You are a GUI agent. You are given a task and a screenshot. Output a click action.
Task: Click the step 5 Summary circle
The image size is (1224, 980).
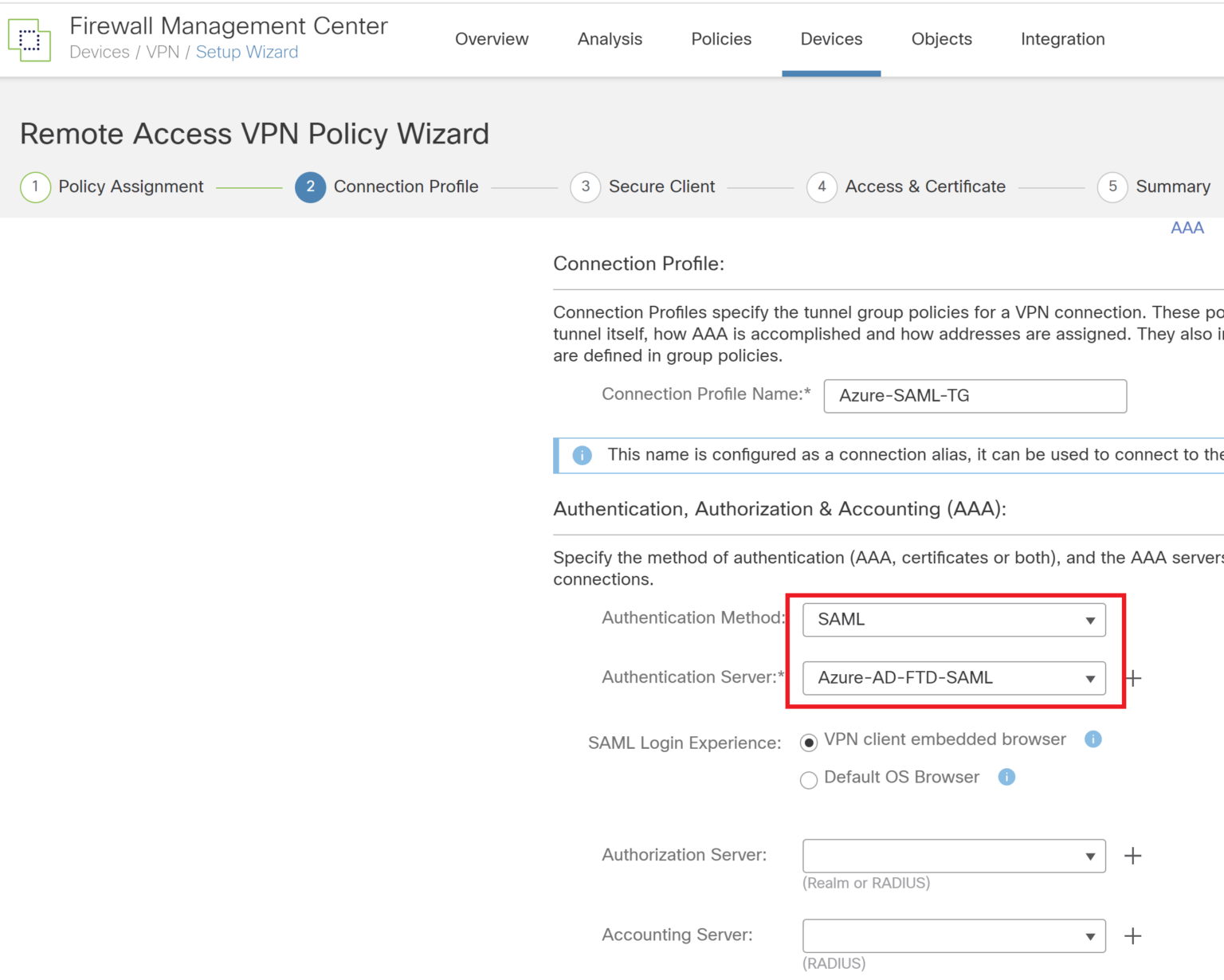[1113, 186]
